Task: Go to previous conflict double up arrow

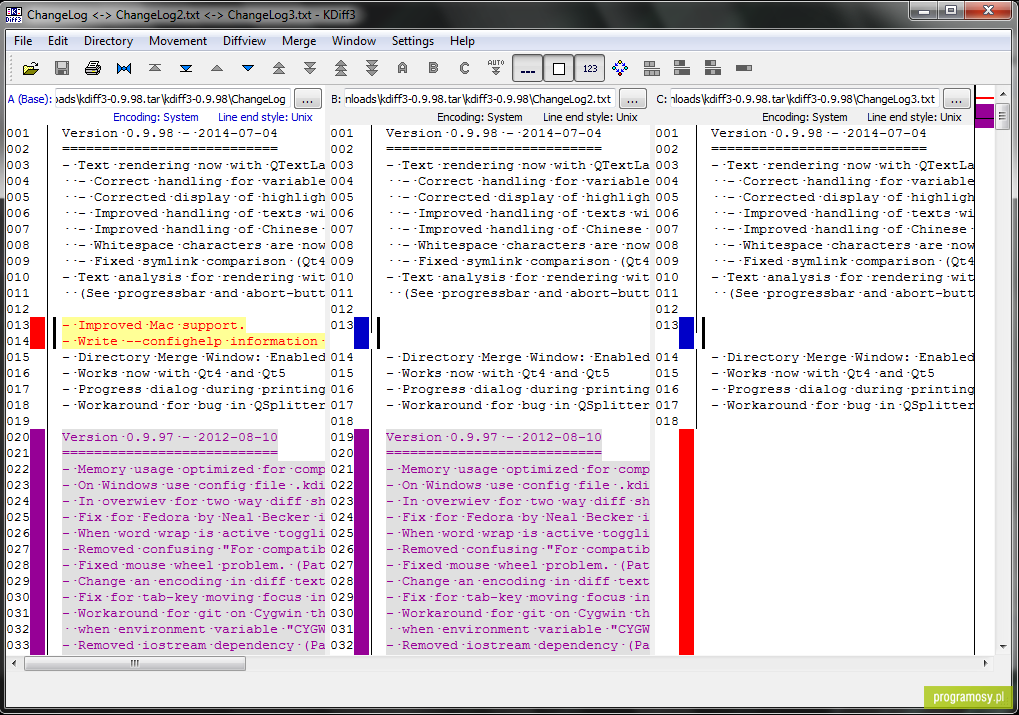Action: [279, 68]
